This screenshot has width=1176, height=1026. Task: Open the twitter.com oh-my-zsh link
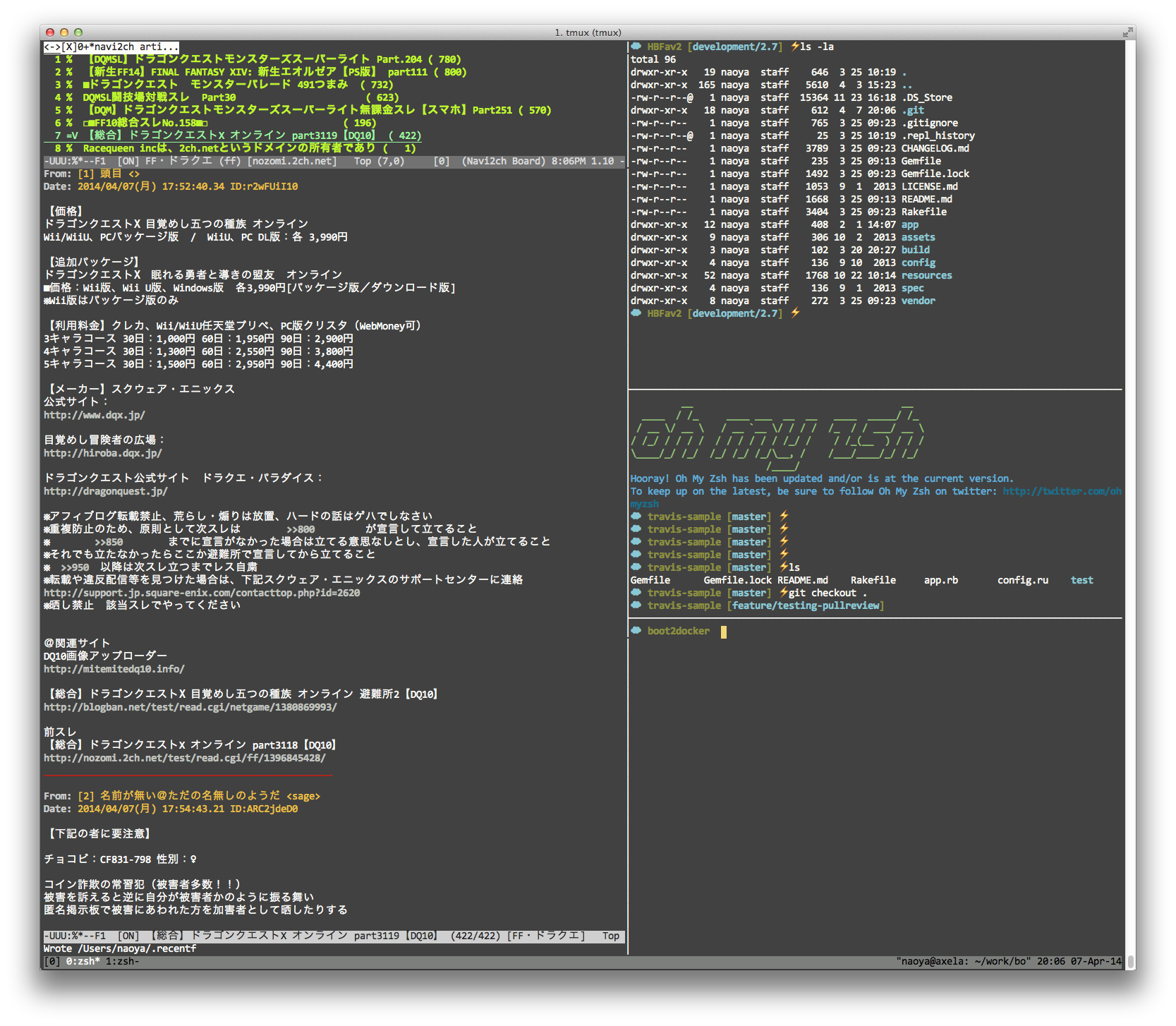point(1062,491)
